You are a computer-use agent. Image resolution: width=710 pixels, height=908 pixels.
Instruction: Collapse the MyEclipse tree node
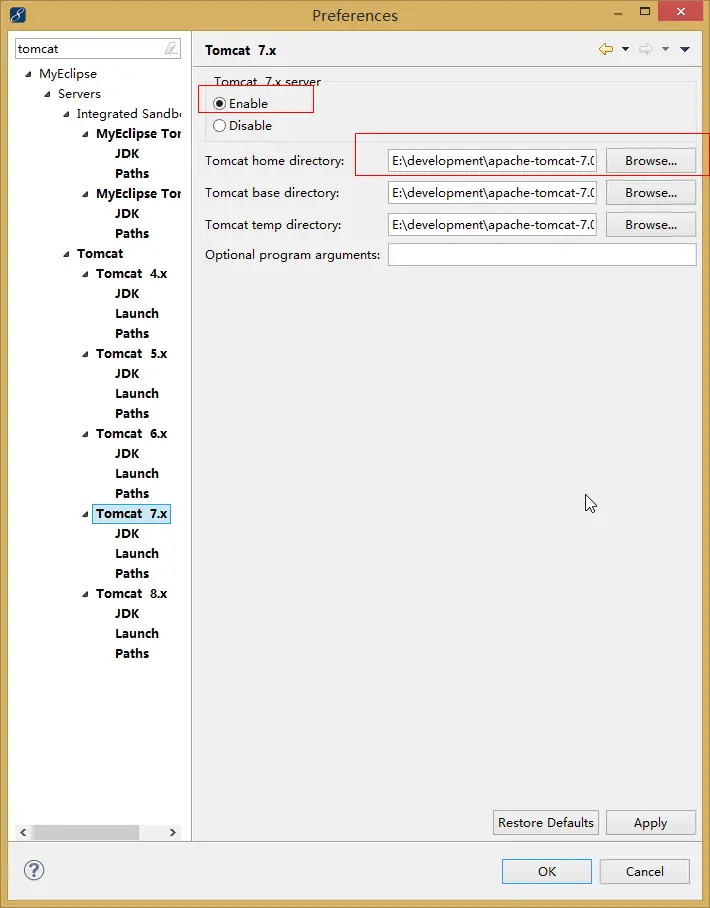(28, 74)
